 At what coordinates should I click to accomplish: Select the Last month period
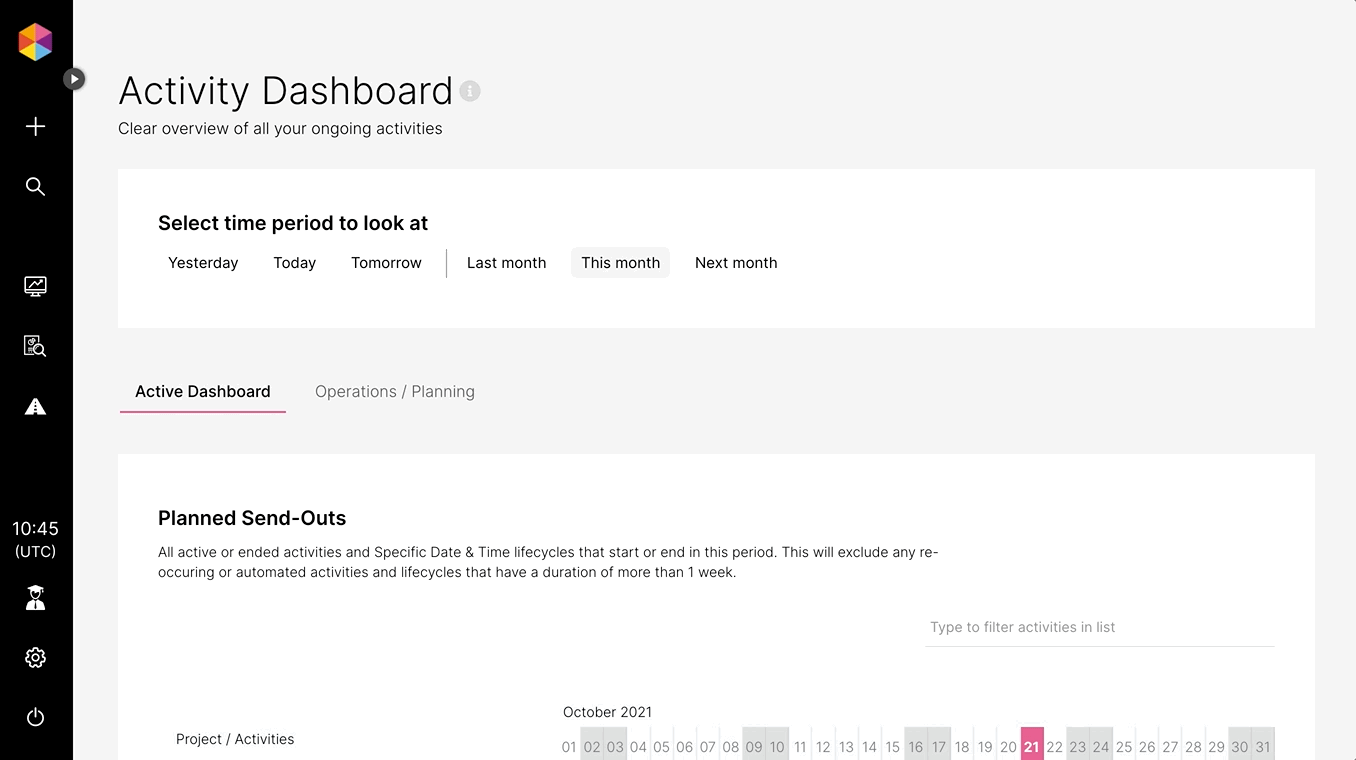507,263
